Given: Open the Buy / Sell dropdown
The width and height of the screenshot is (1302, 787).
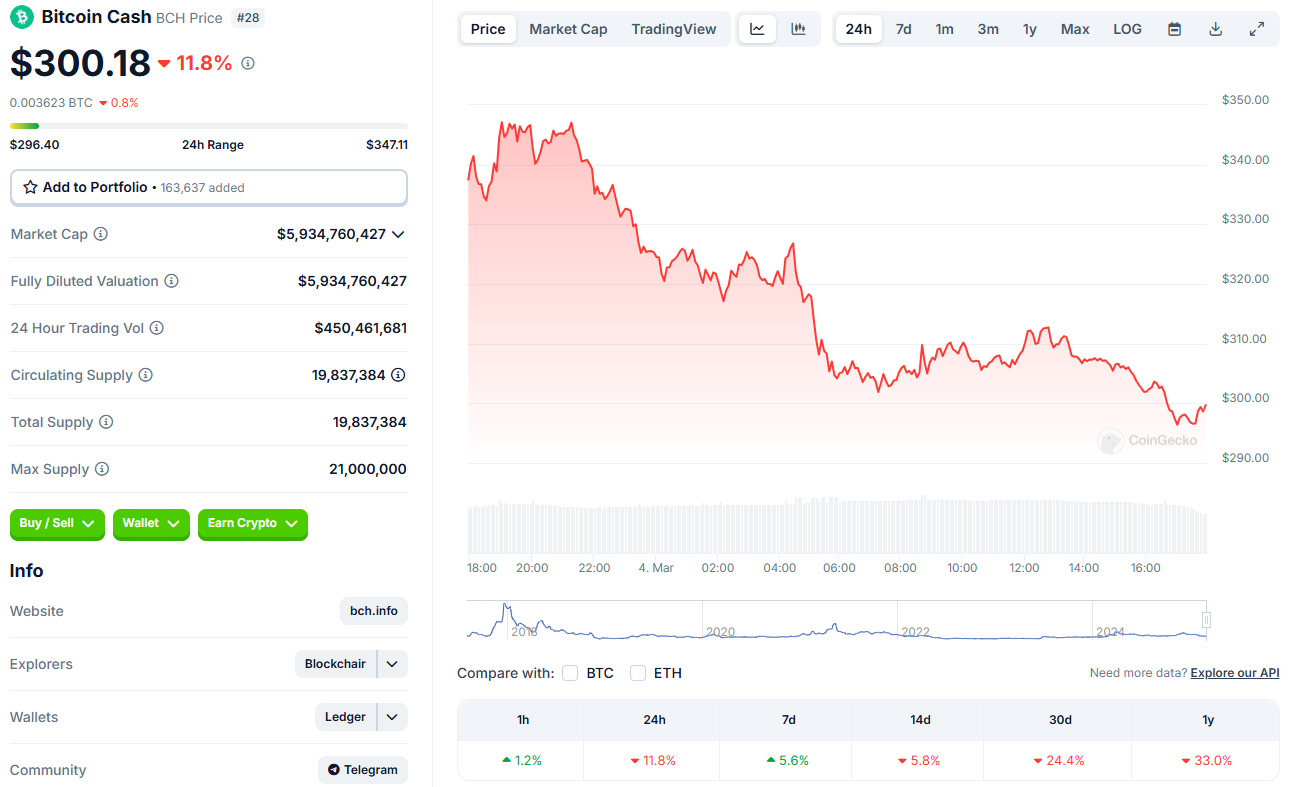Looking at the screenshot, I should click(x=57, y=524).
